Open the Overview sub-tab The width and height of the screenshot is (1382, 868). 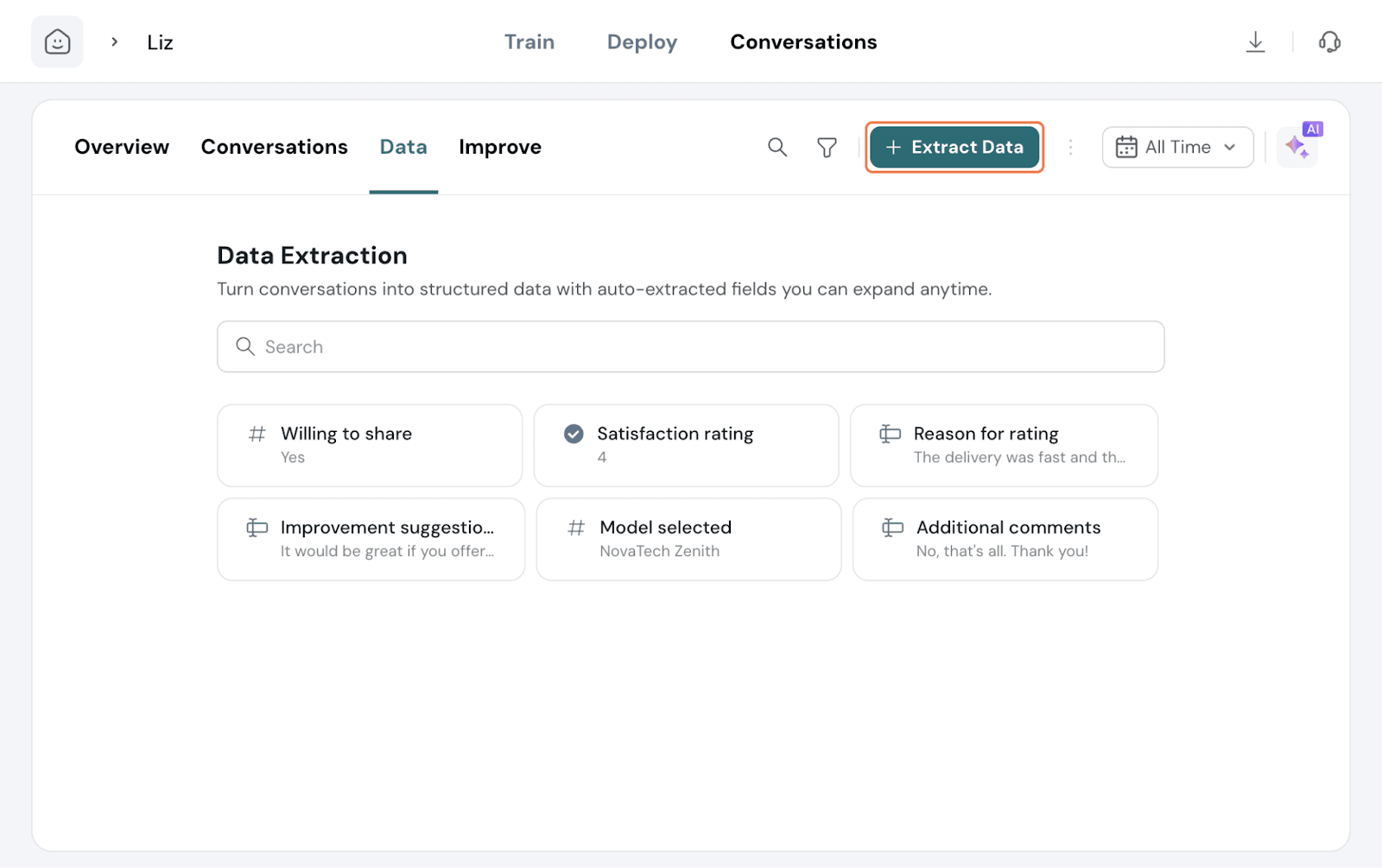coord(122,147)
